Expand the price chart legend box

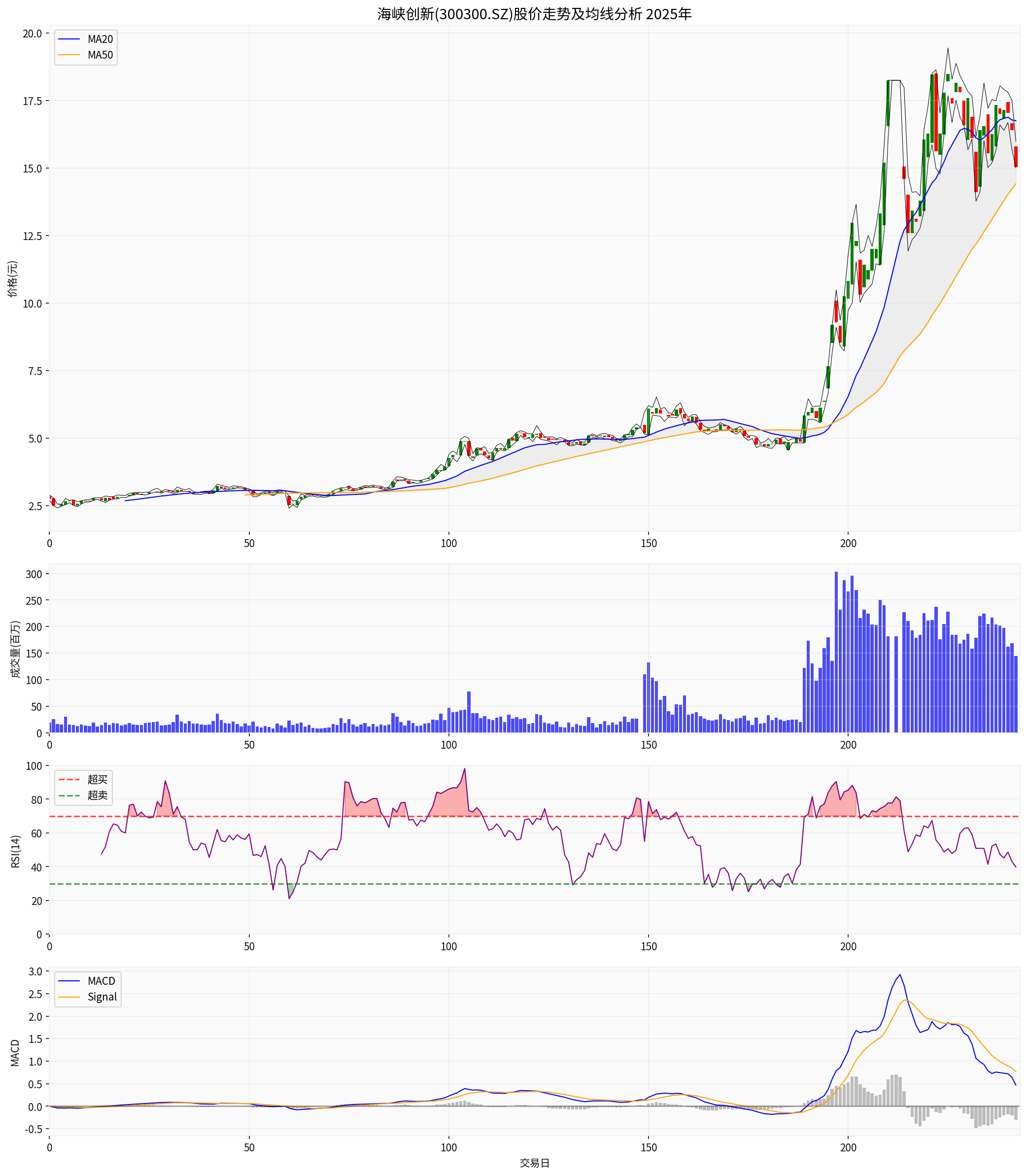click(x=86, y=48)
